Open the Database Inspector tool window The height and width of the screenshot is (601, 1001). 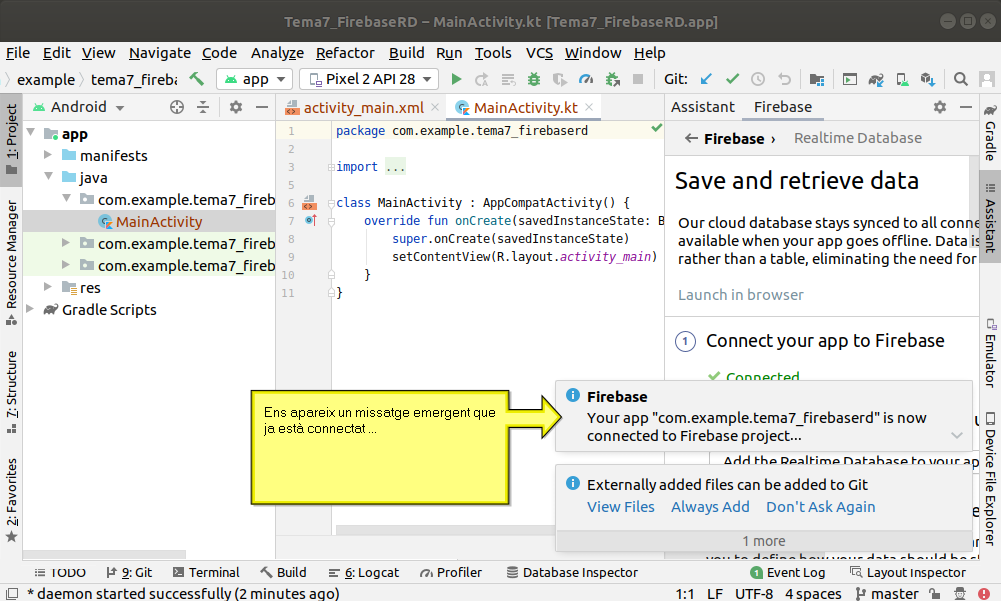point(572,572)
